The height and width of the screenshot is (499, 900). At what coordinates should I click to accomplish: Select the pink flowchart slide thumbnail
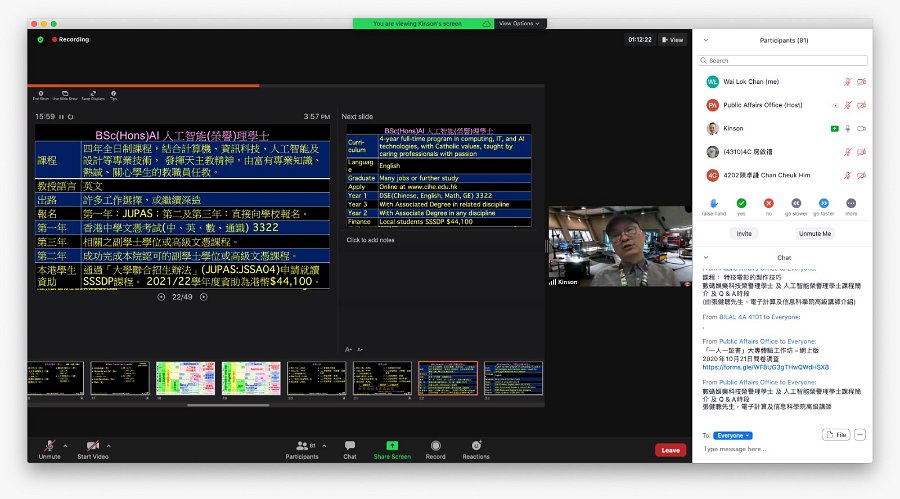tap(185, 378)
